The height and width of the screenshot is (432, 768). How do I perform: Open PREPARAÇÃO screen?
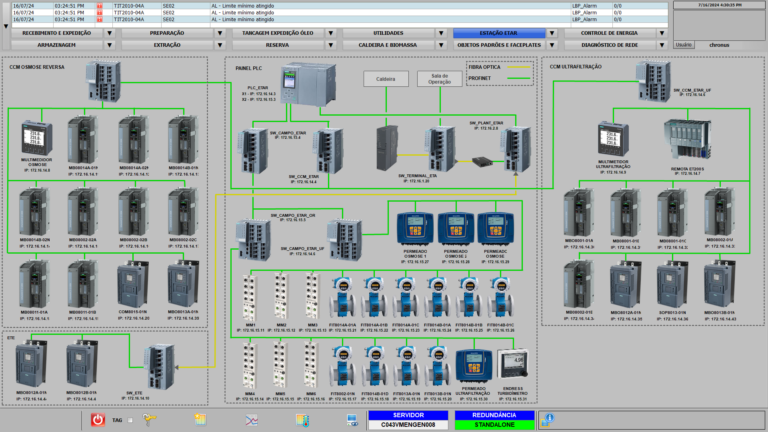coord(167,33)
